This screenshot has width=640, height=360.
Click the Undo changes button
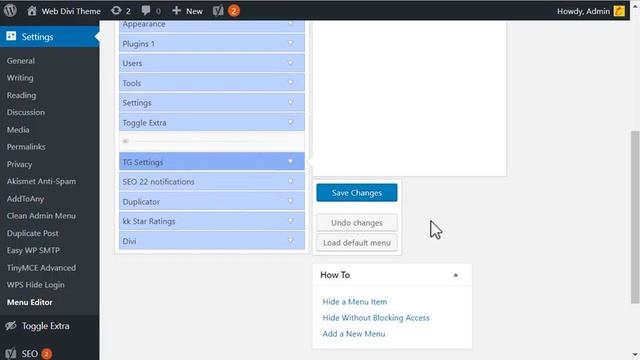point(357,223)
